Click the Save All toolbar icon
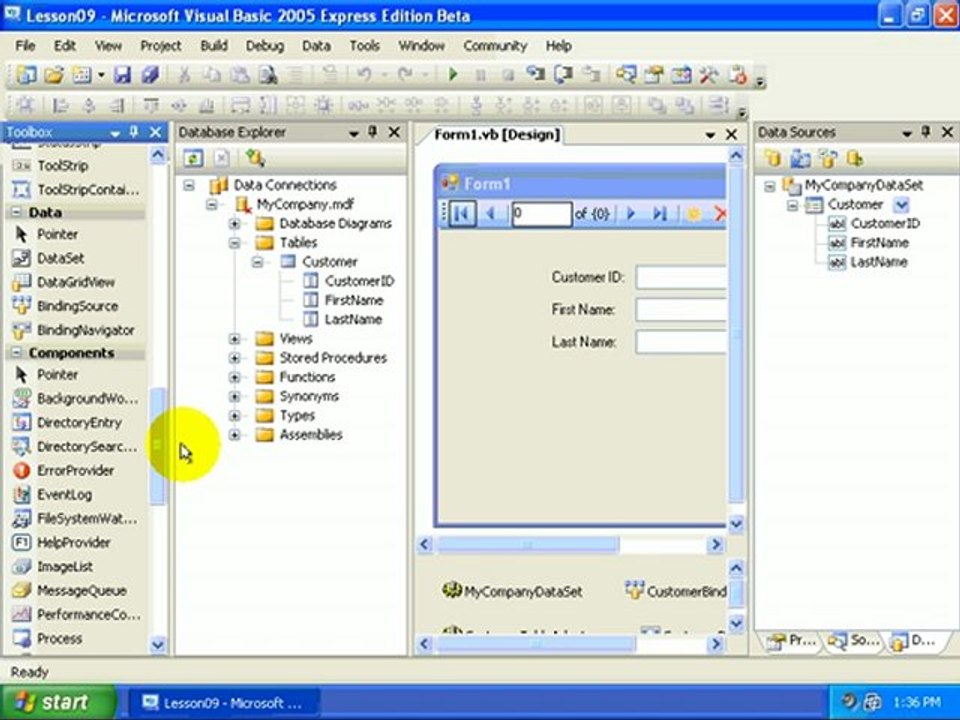This screenshot has height=720, width=960. pos(150,75)
